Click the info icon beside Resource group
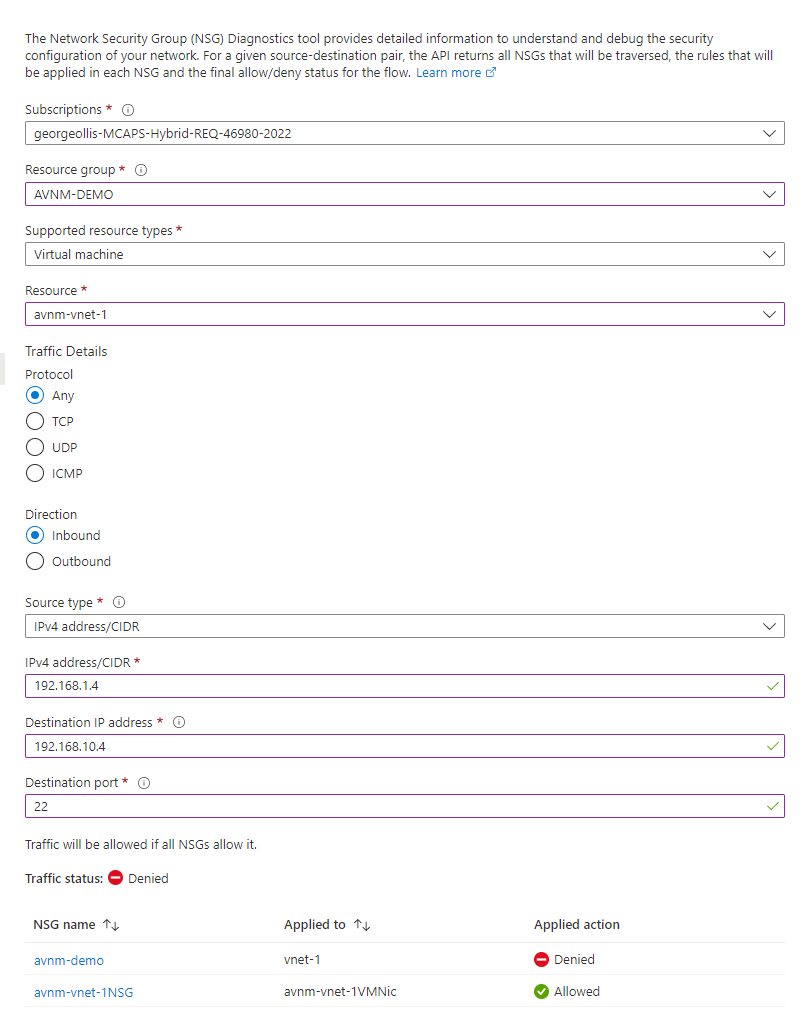Screen dimensions: 804x1011 point(141,171)
